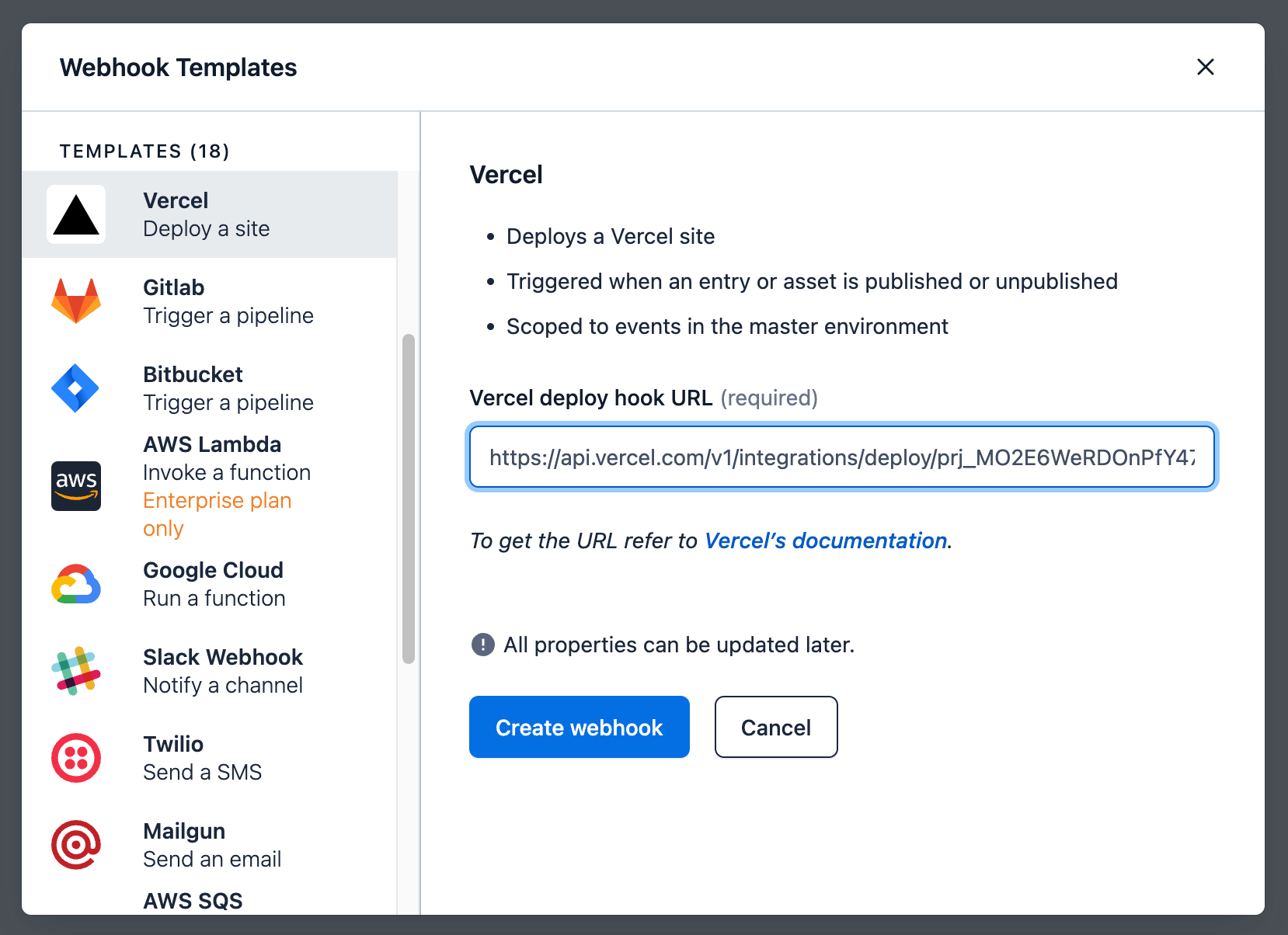Click the templates list scrollbar thumb
This screenshot has width=1288, height=935.
tap(409, 499)
